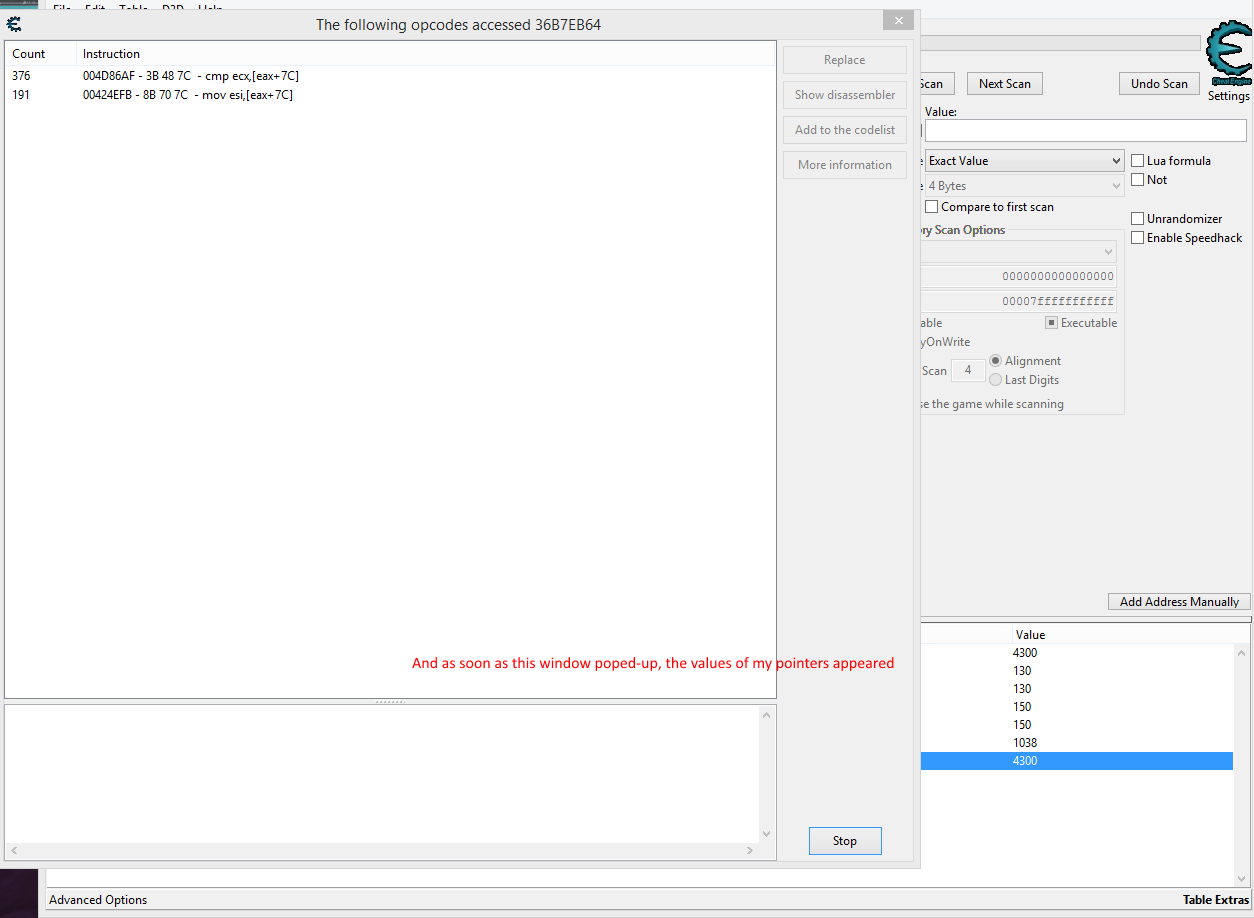
Task: Select the highlighted 4300 row in address list
Action: pyautogui.click(x=1076, y=761)
